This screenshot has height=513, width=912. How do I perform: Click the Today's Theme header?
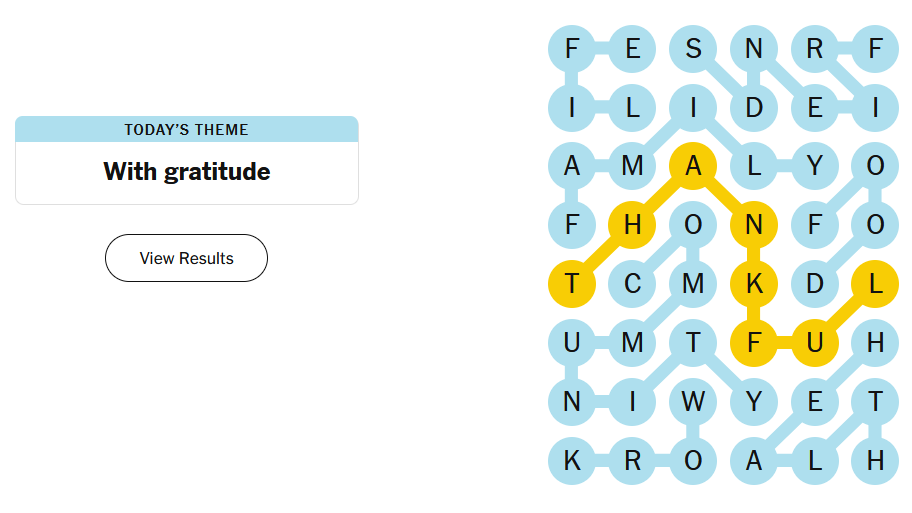click(x=186, y=130)
